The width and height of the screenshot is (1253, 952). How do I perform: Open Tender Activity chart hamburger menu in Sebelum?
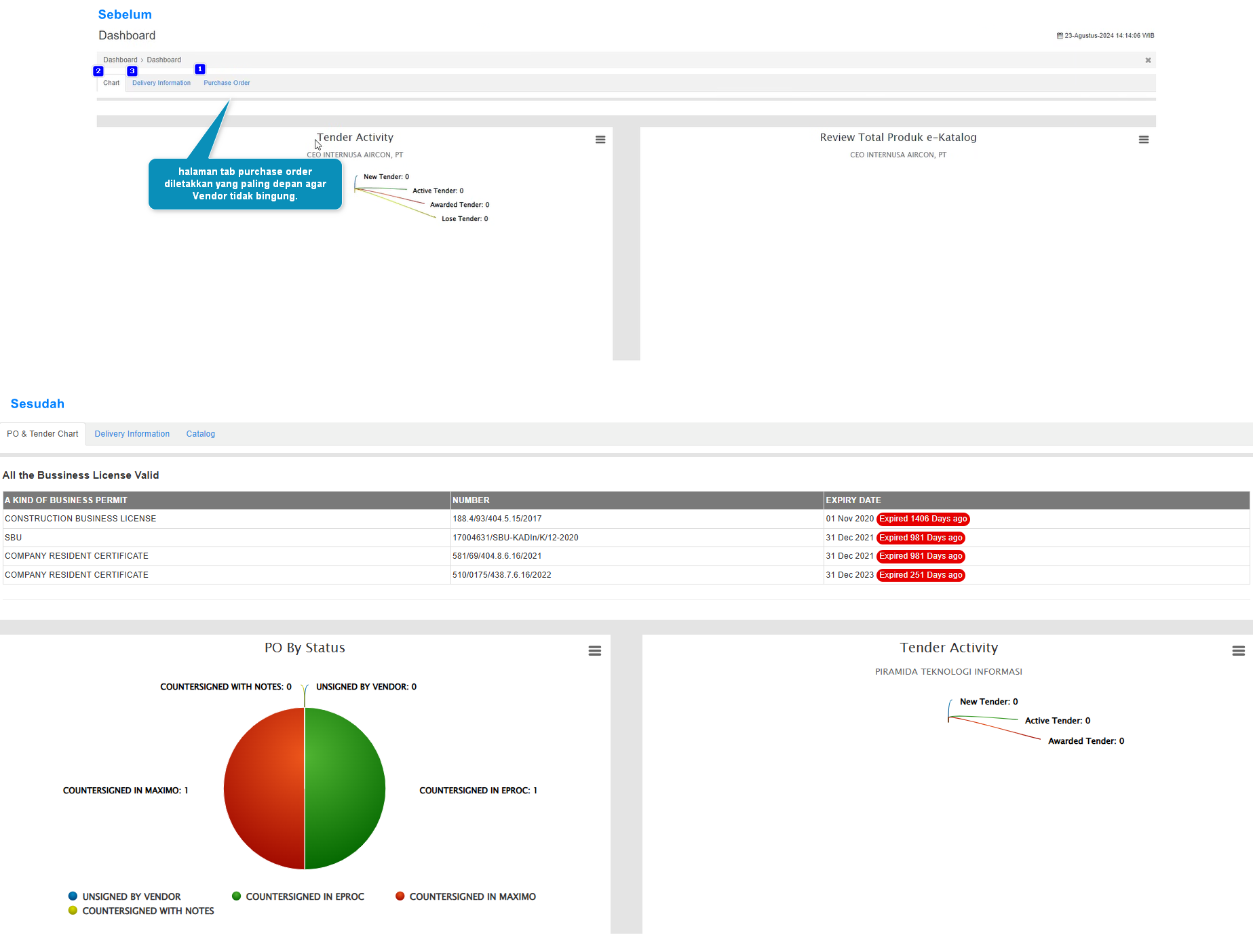600,140
